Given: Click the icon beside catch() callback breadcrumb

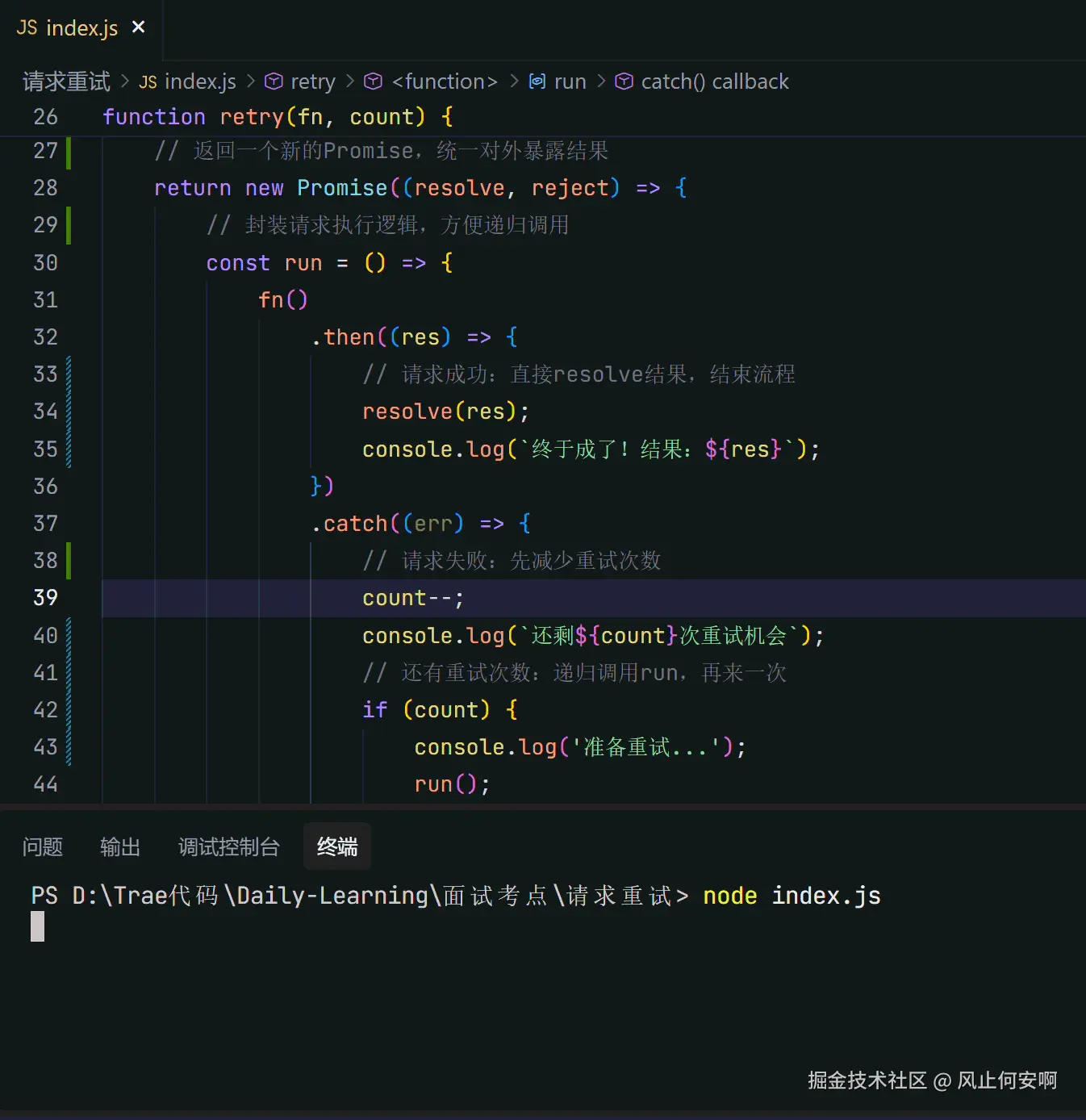Looking at the screenshot, I should 624,81.
